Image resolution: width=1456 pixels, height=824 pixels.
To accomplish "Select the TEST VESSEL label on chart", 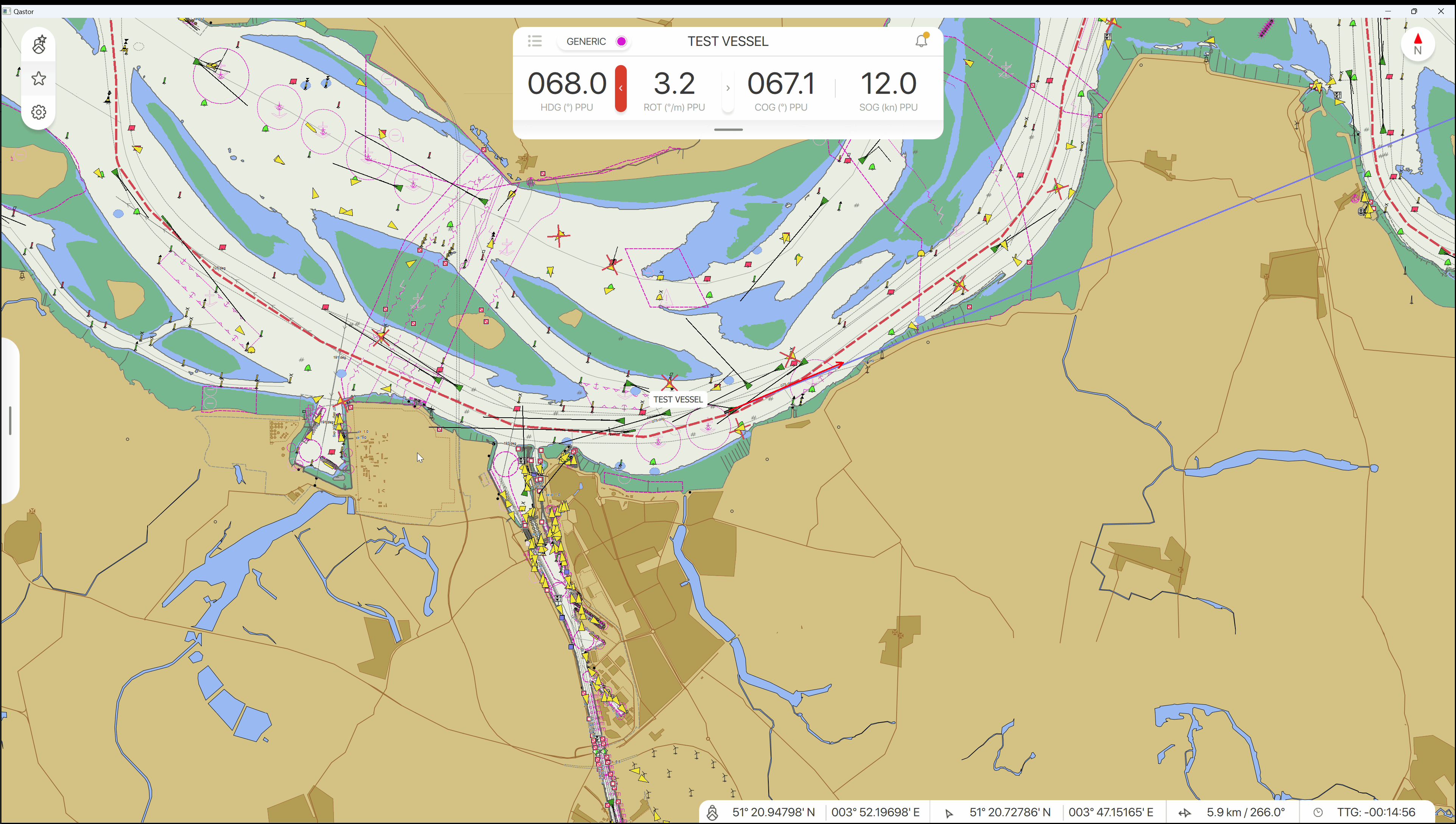I will 677,400.
